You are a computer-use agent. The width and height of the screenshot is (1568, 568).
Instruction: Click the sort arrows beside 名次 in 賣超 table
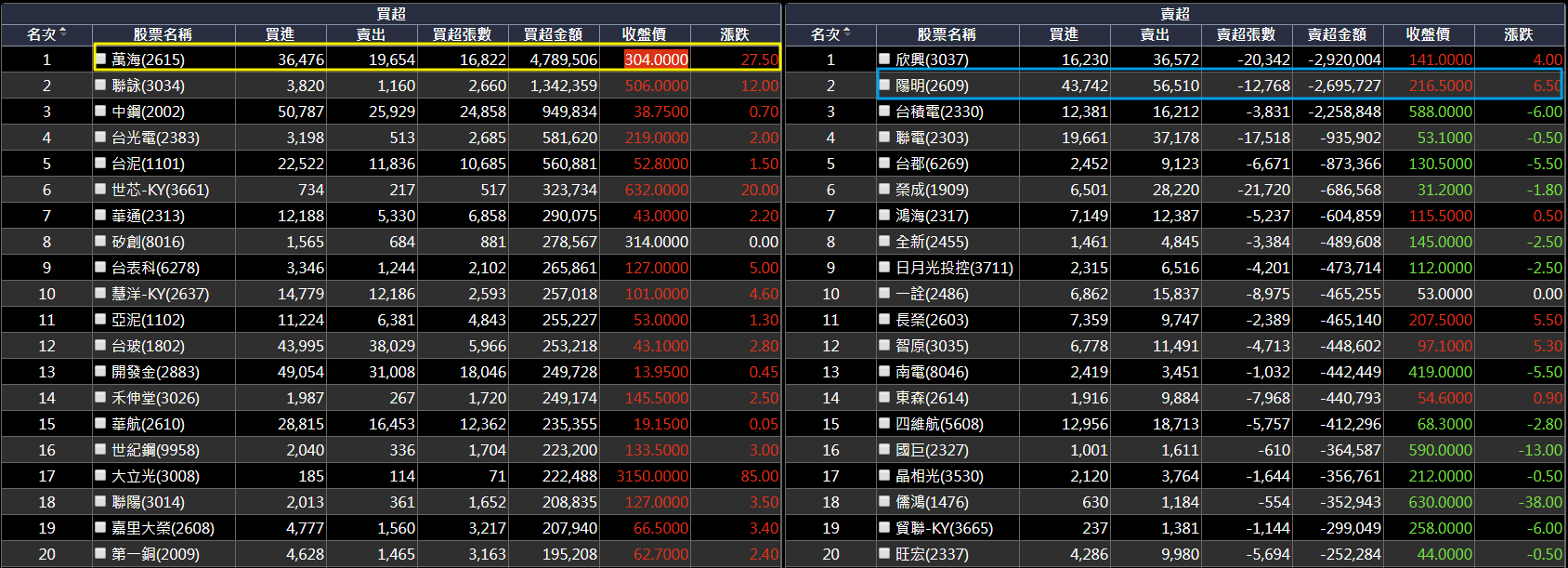[x=847, y=33]
